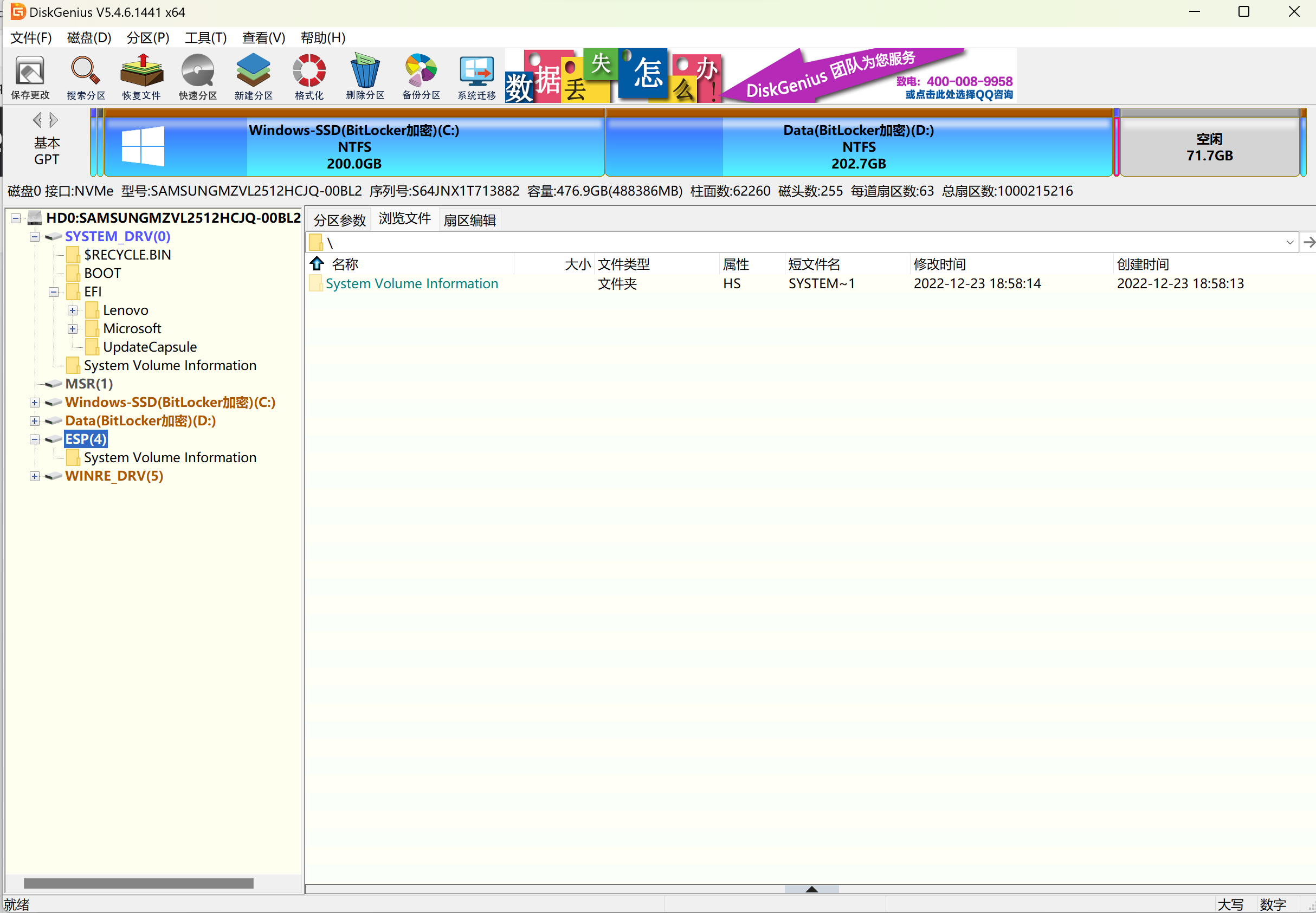Go to parent folder with up arrow
Screen dimensions: 1316x913
tap(317, 264)
